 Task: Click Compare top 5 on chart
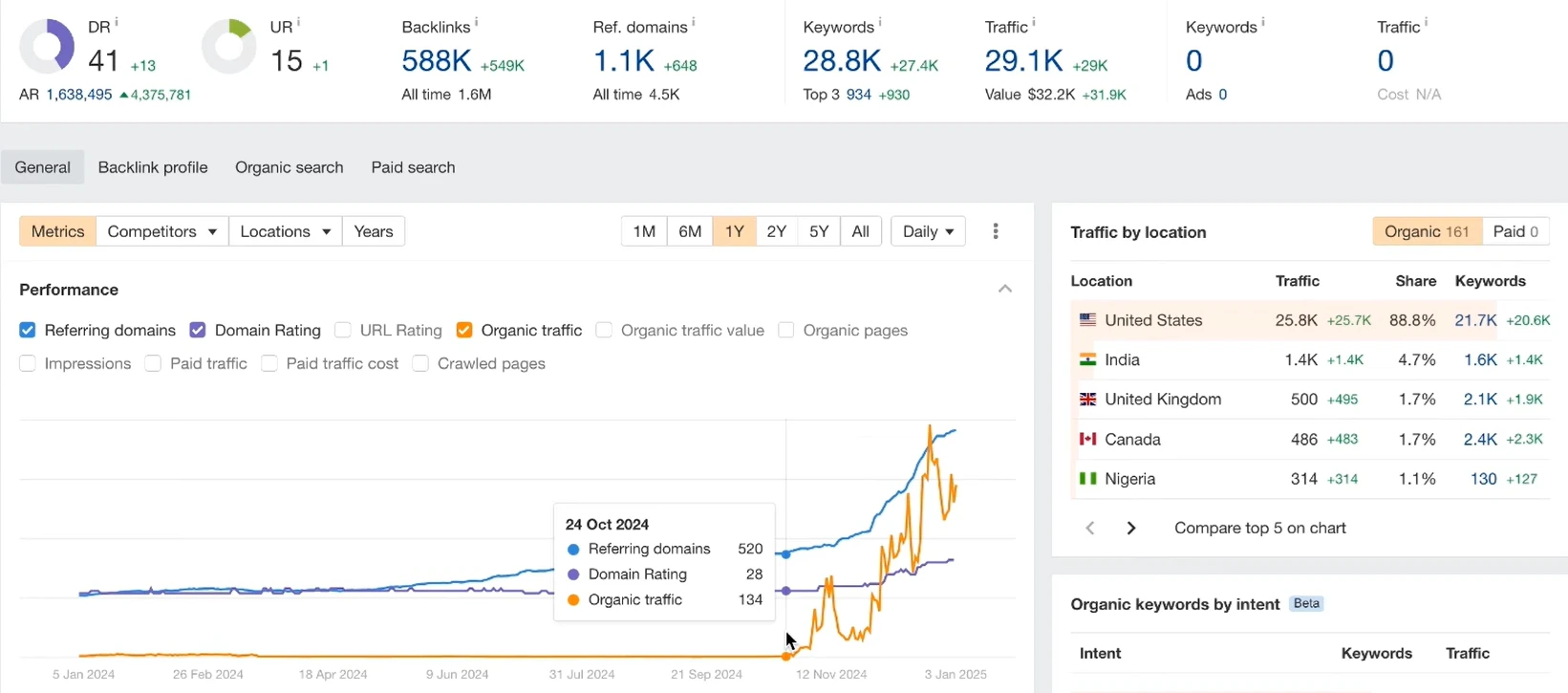(x=1260, y=528)
